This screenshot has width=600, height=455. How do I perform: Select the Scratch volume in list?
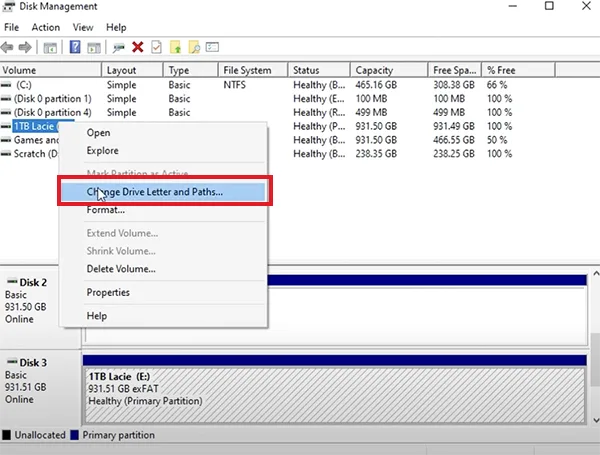coord(36,153)
